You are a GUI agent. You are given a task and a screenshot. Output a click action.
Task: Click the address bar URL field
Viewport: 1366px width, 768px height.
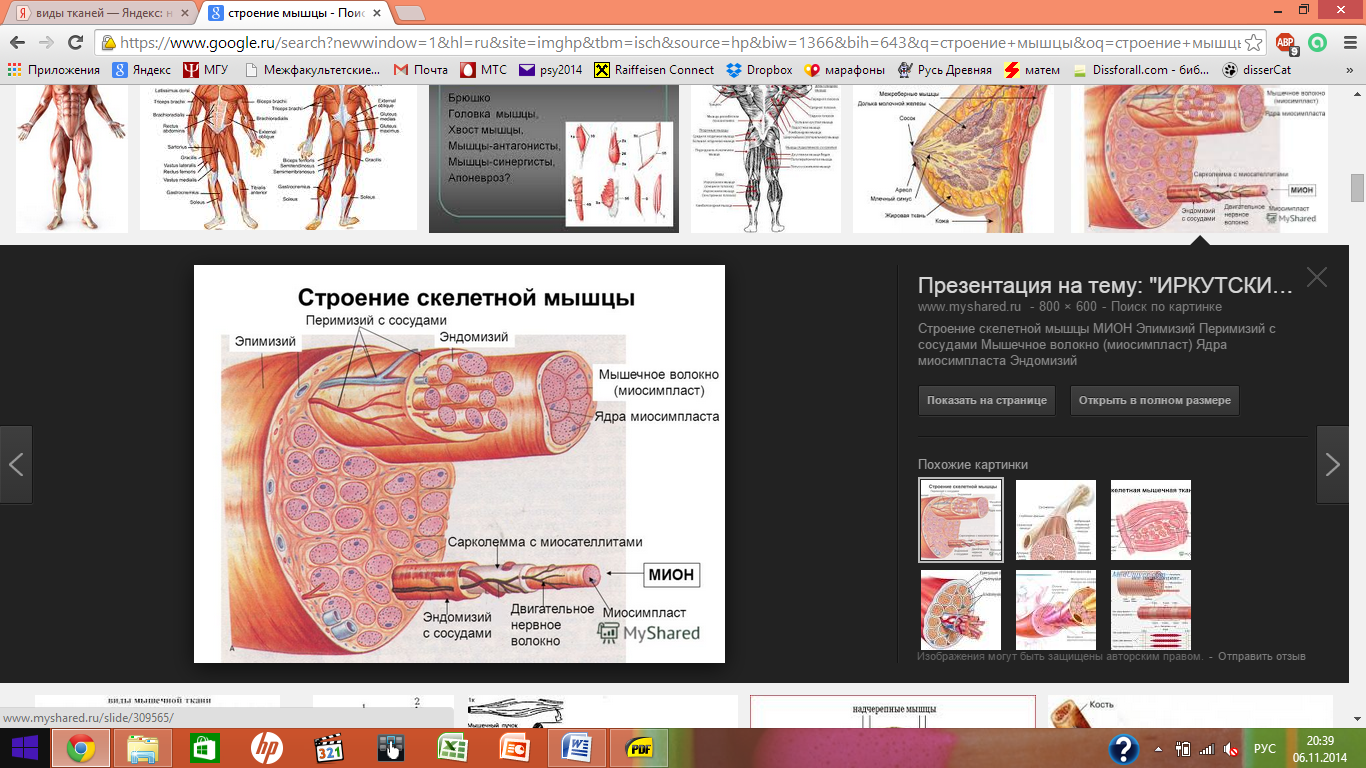point(680,43)
